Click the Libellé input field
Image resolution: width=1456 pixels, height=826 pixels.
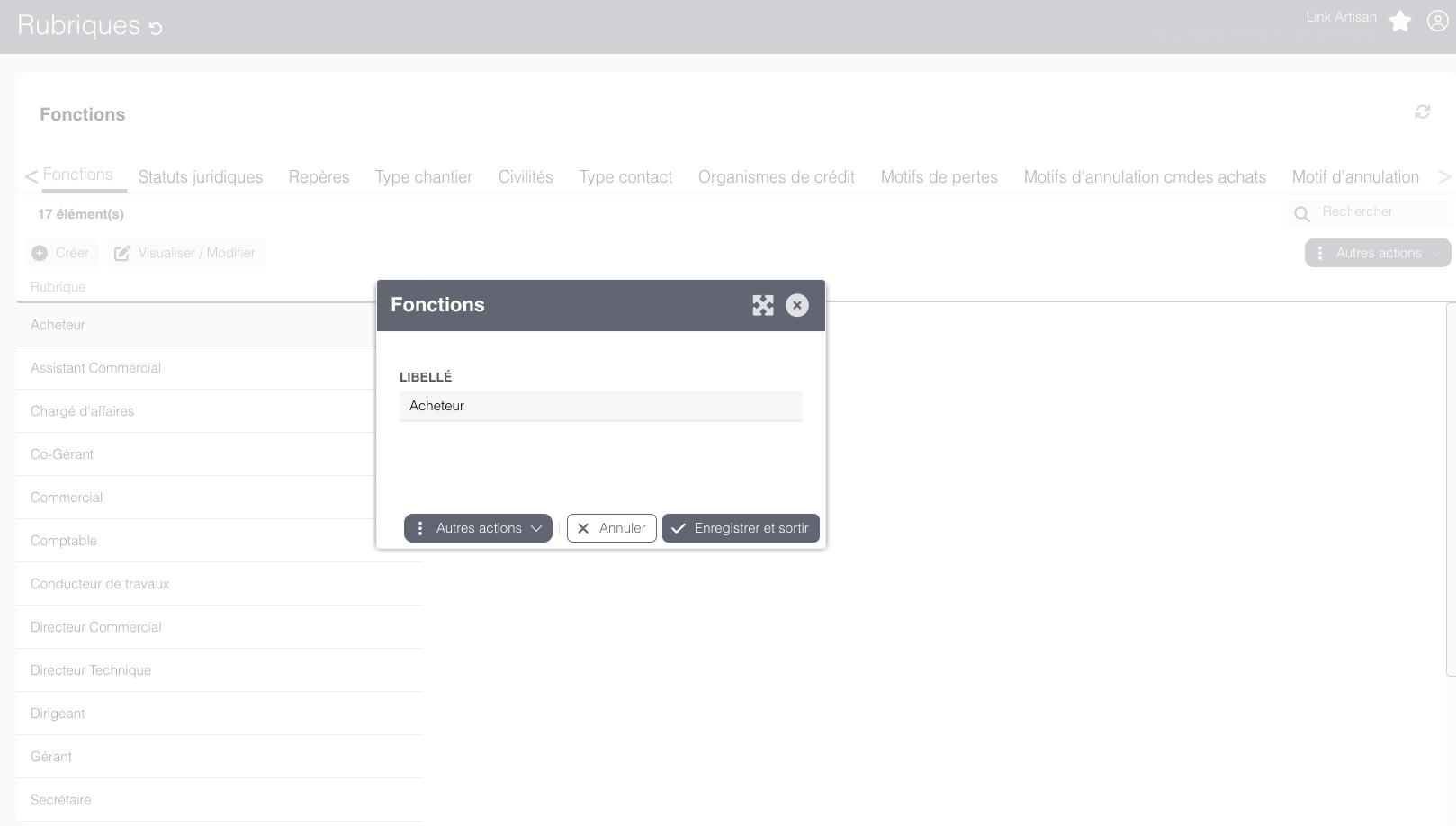point(601,406)
